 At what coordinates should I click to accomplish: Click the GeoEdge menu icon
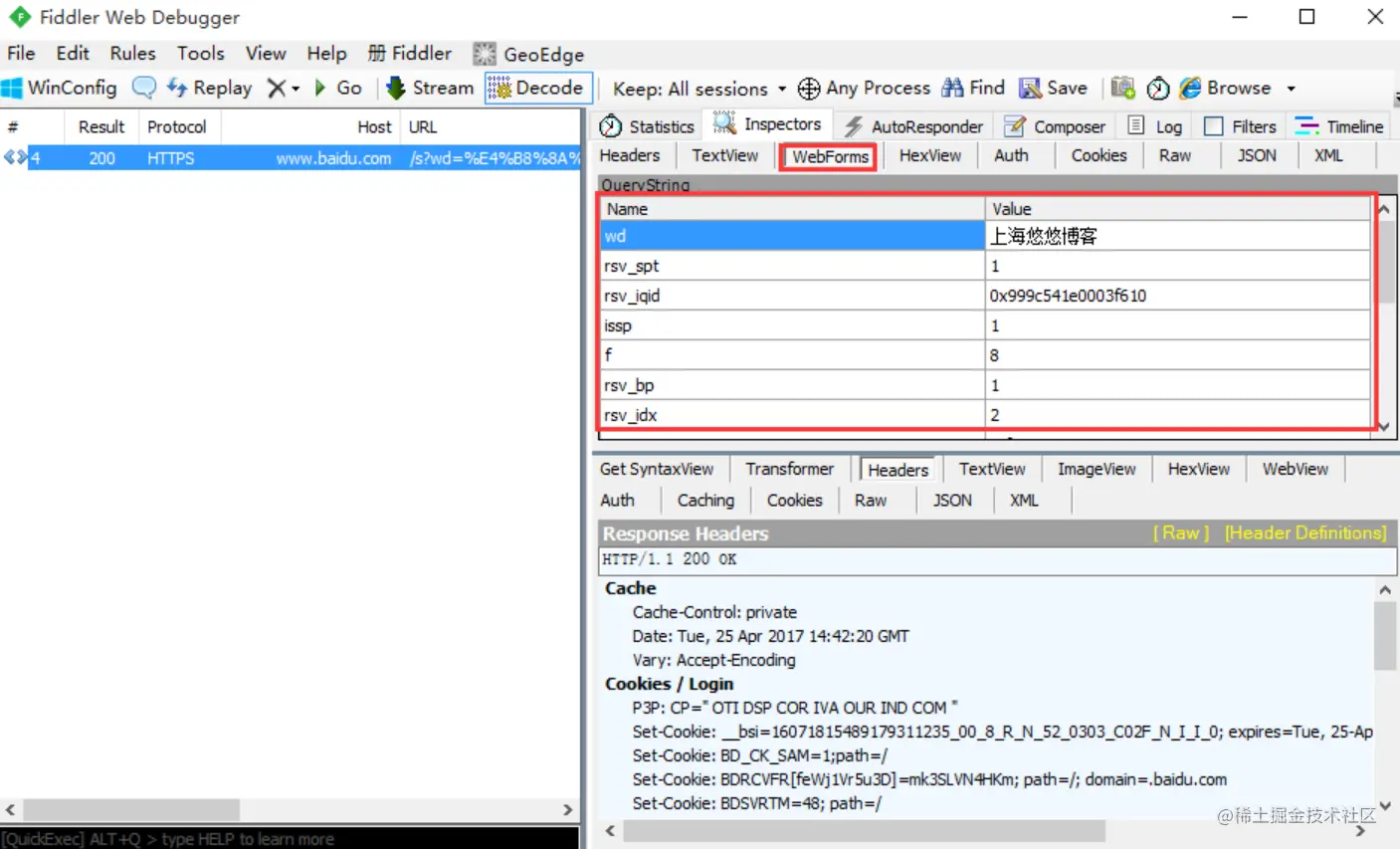tap(485, 54)
